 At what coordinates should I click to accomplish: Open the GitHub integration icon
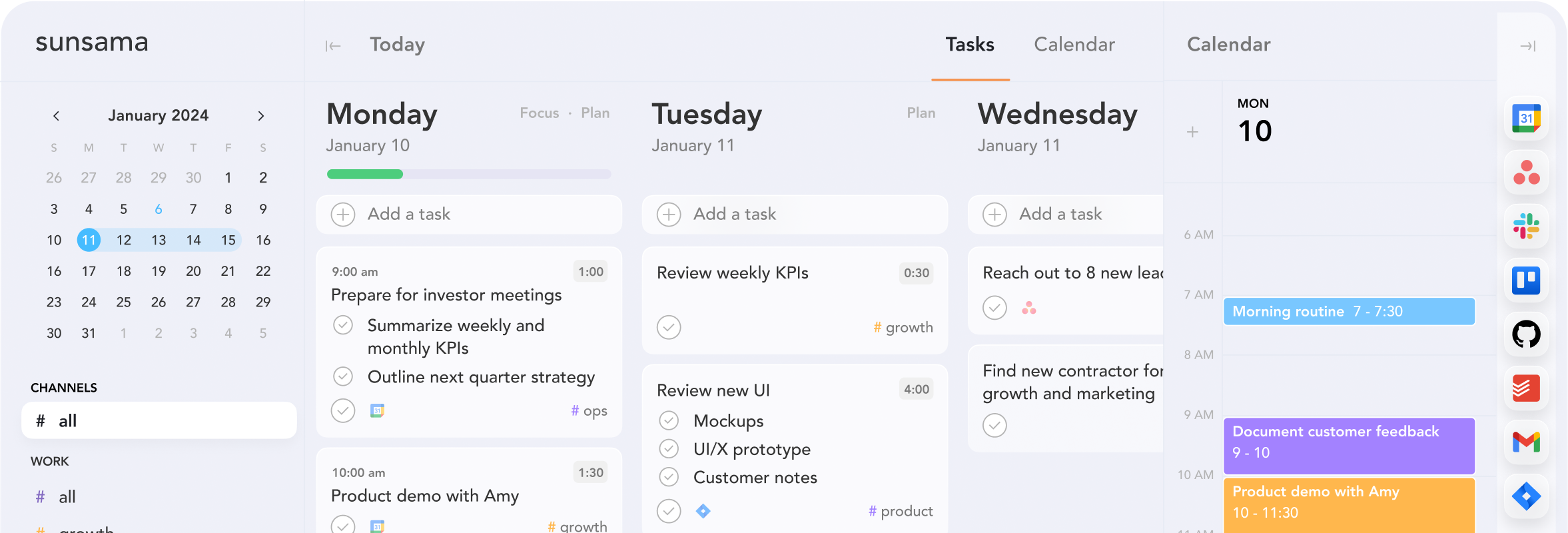(x=1526, y=334)
